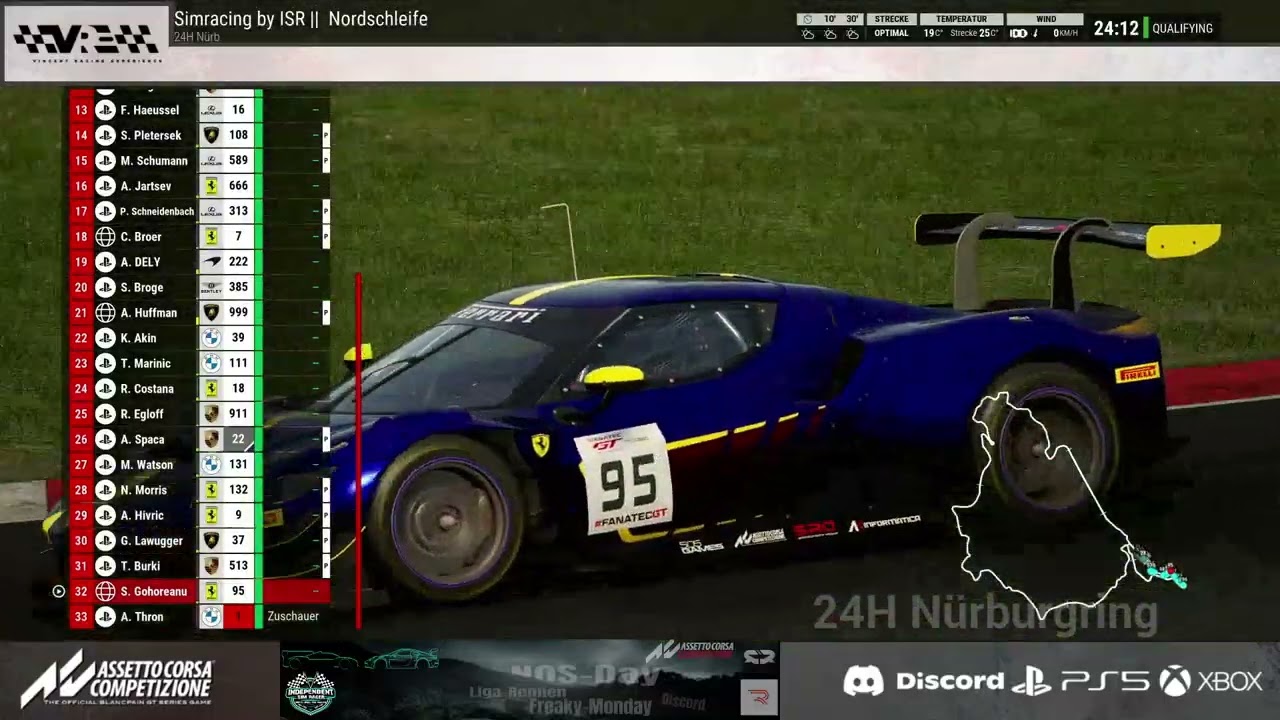Click the XBOX wordmark text
This screenshot has height=720, width=1280.
pyautogui.click(x=1230, y=682)
